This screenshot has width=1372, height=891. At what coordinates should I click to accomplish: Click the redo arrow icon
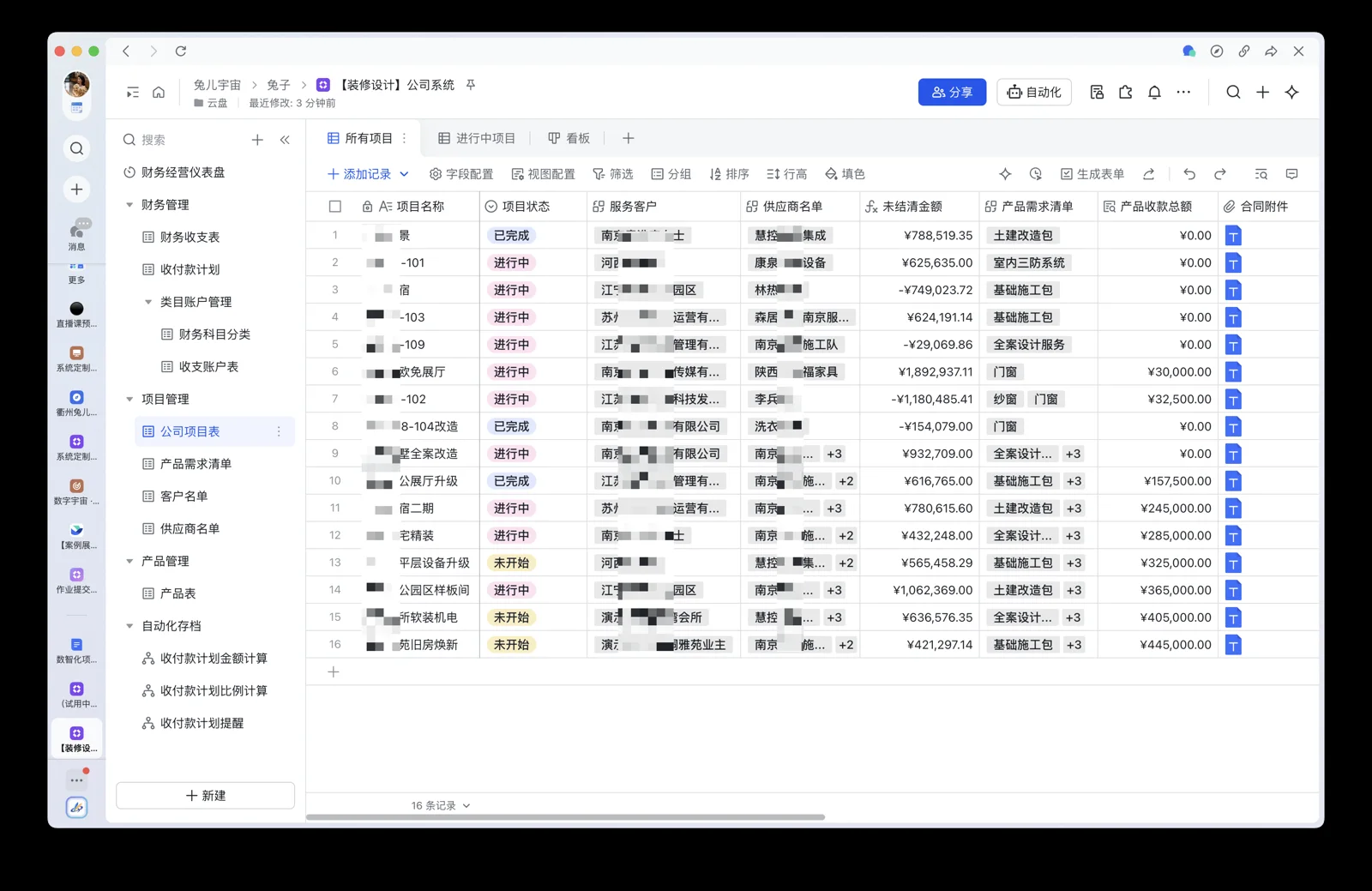click(x=1220, y=174)
